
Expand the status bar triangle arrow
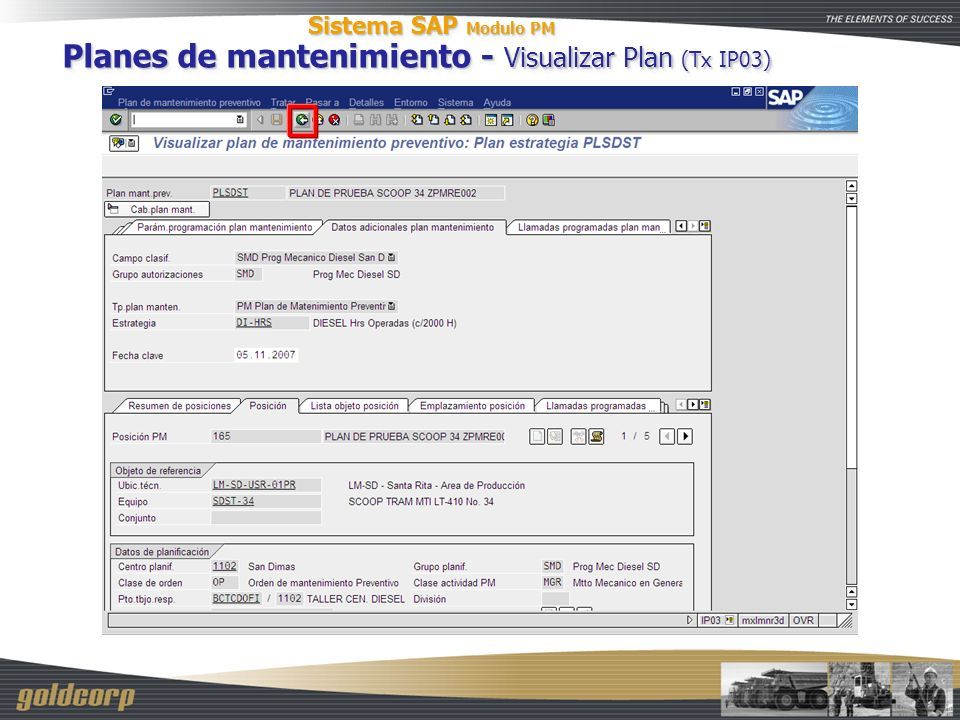coord(689,620)
